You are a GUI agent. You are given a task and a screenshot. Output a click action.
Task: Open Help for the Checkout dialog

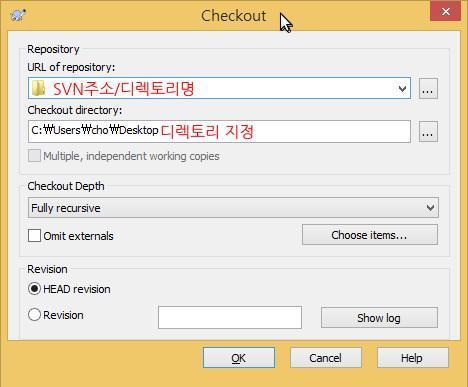pos(412,358)
